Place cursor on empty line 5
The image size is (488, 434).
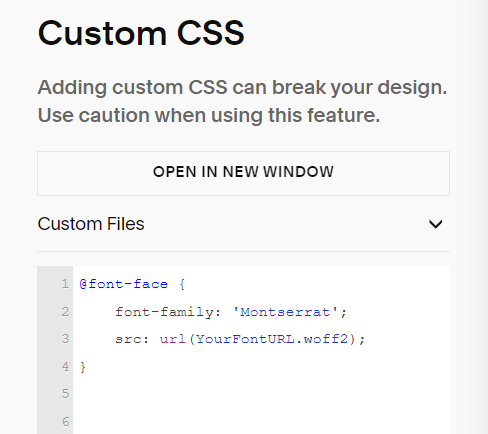pyautogui.click(x=261, y=394)
